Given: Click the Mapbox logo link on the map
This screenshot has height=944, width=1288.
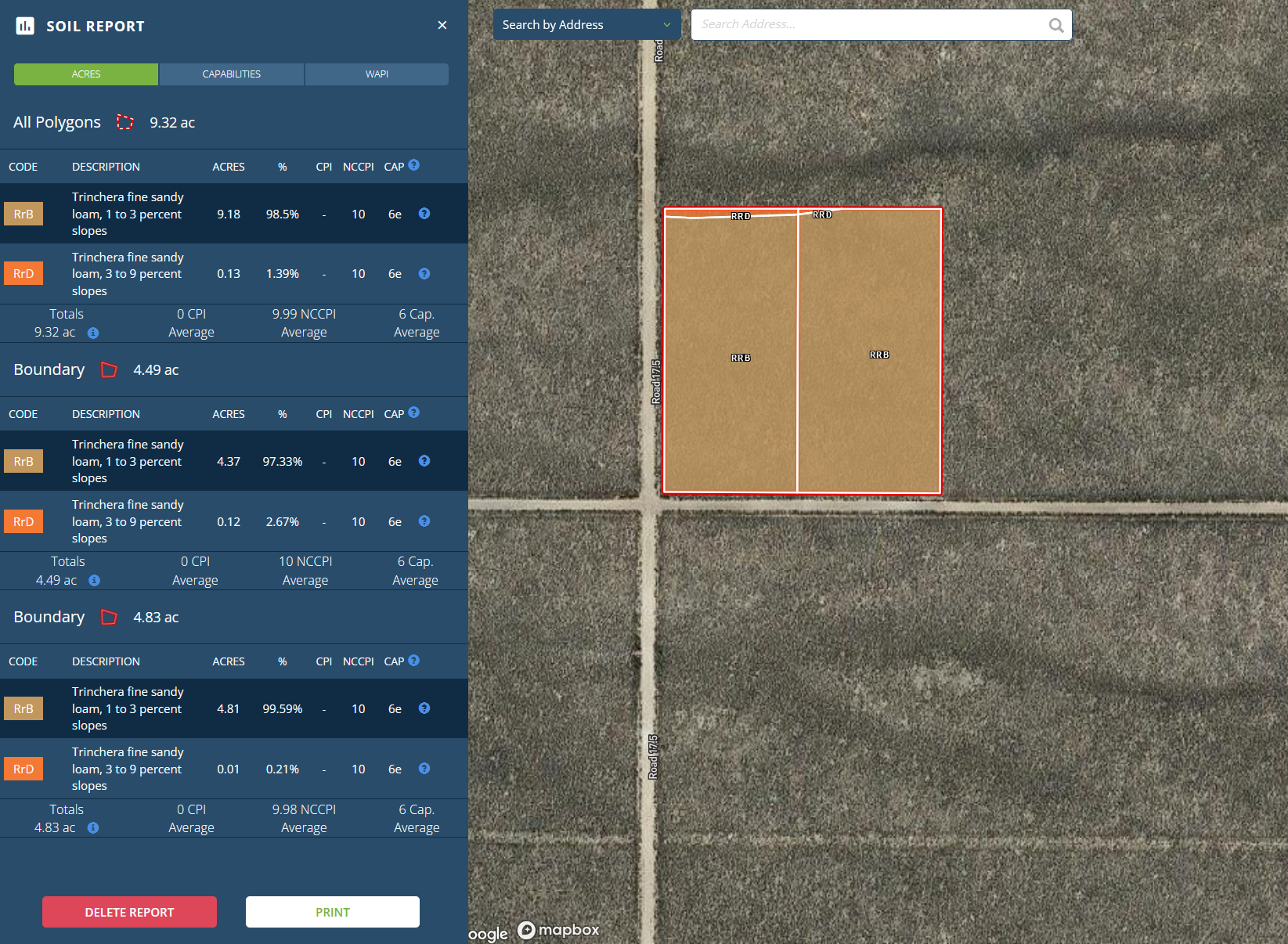Looking at the screenshot, I should pos(558,930).
